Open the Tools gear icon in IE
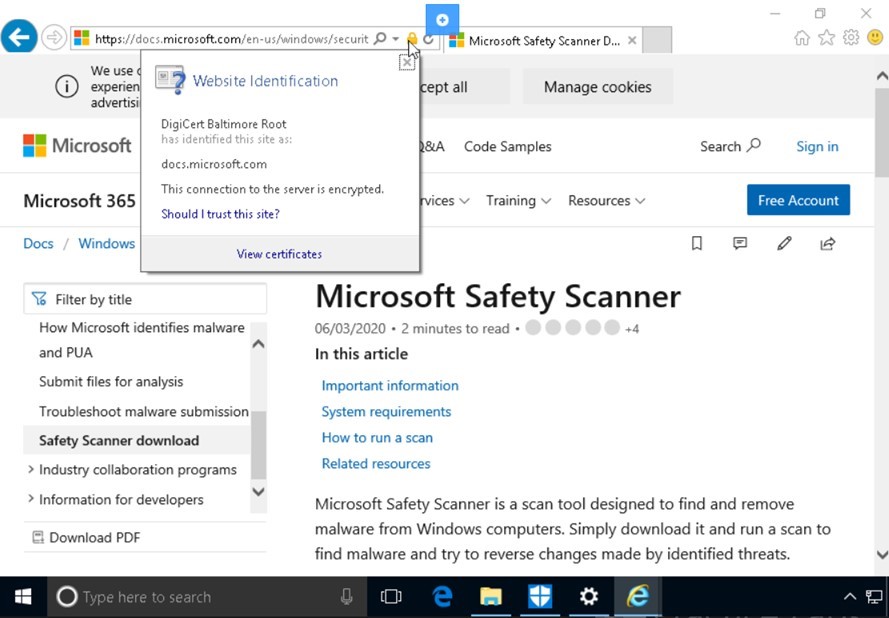This screenshot has height=618, width=889. point(851,38)
